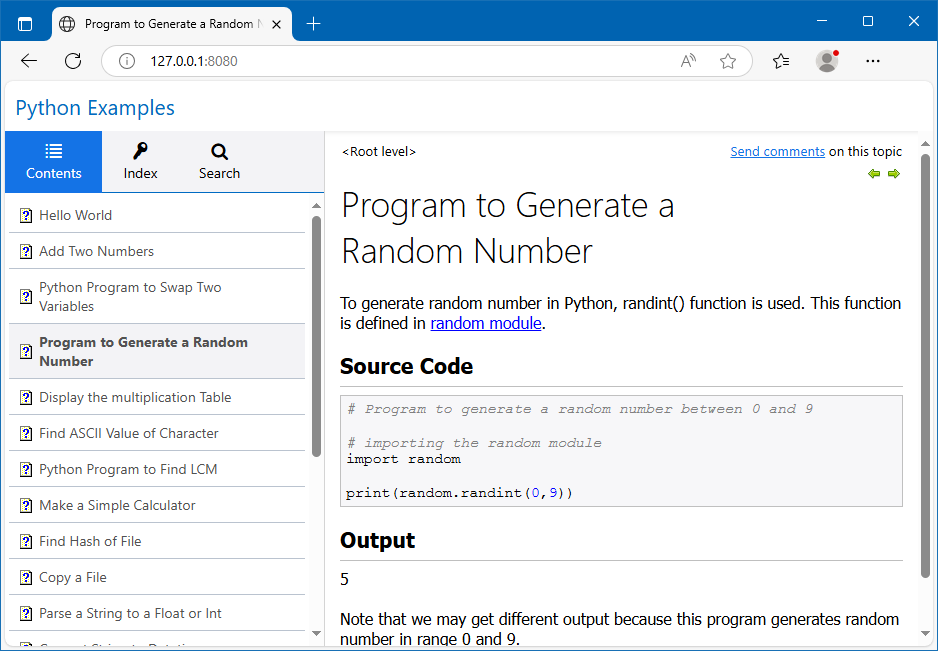Click the contents list scroll up arrow
938x651 pixels.
pos(316,206)
